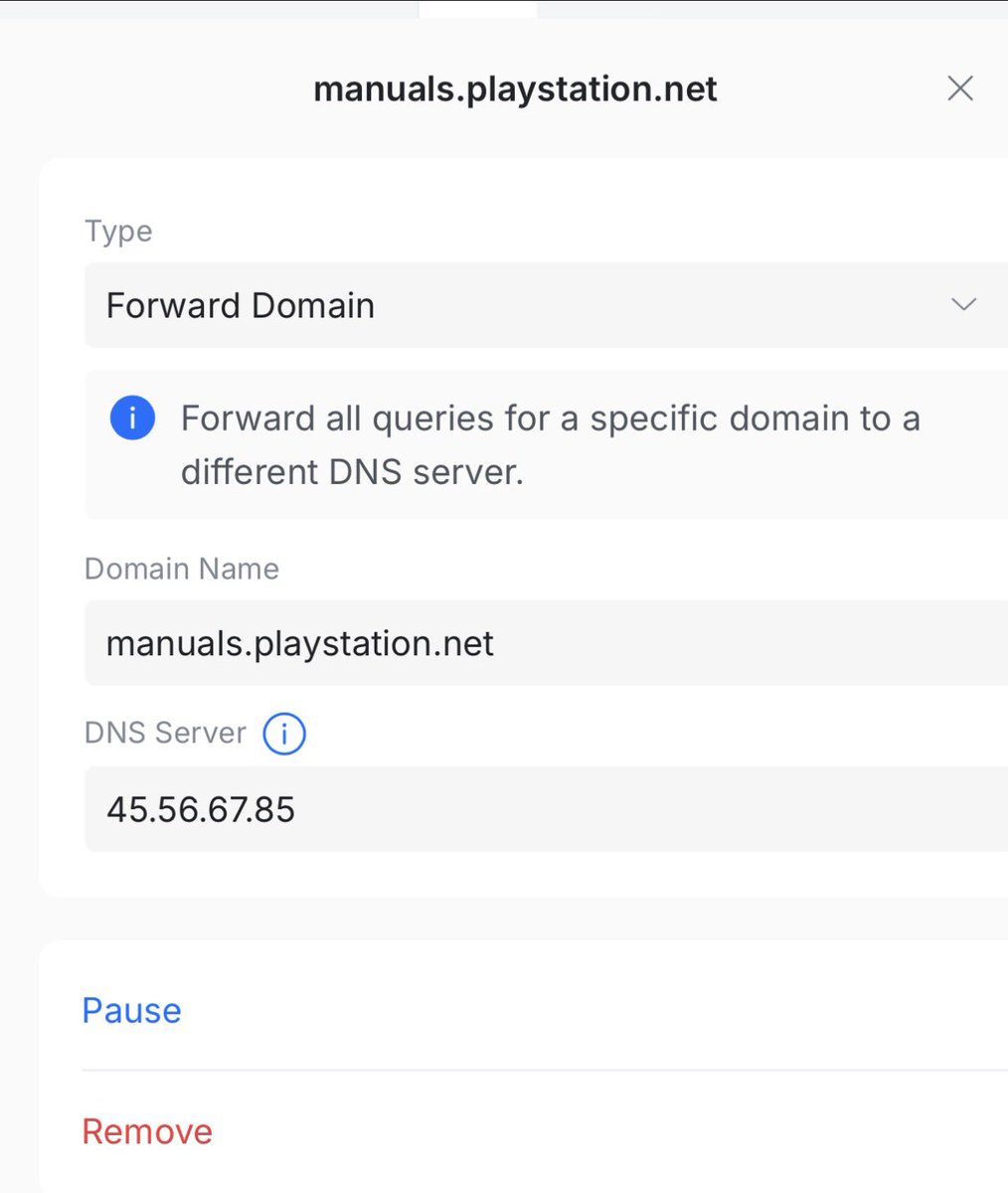Close the manuals.playstation.net dialog
The width and height of the screenshot is (1008, 1193).
pos(959,88)
